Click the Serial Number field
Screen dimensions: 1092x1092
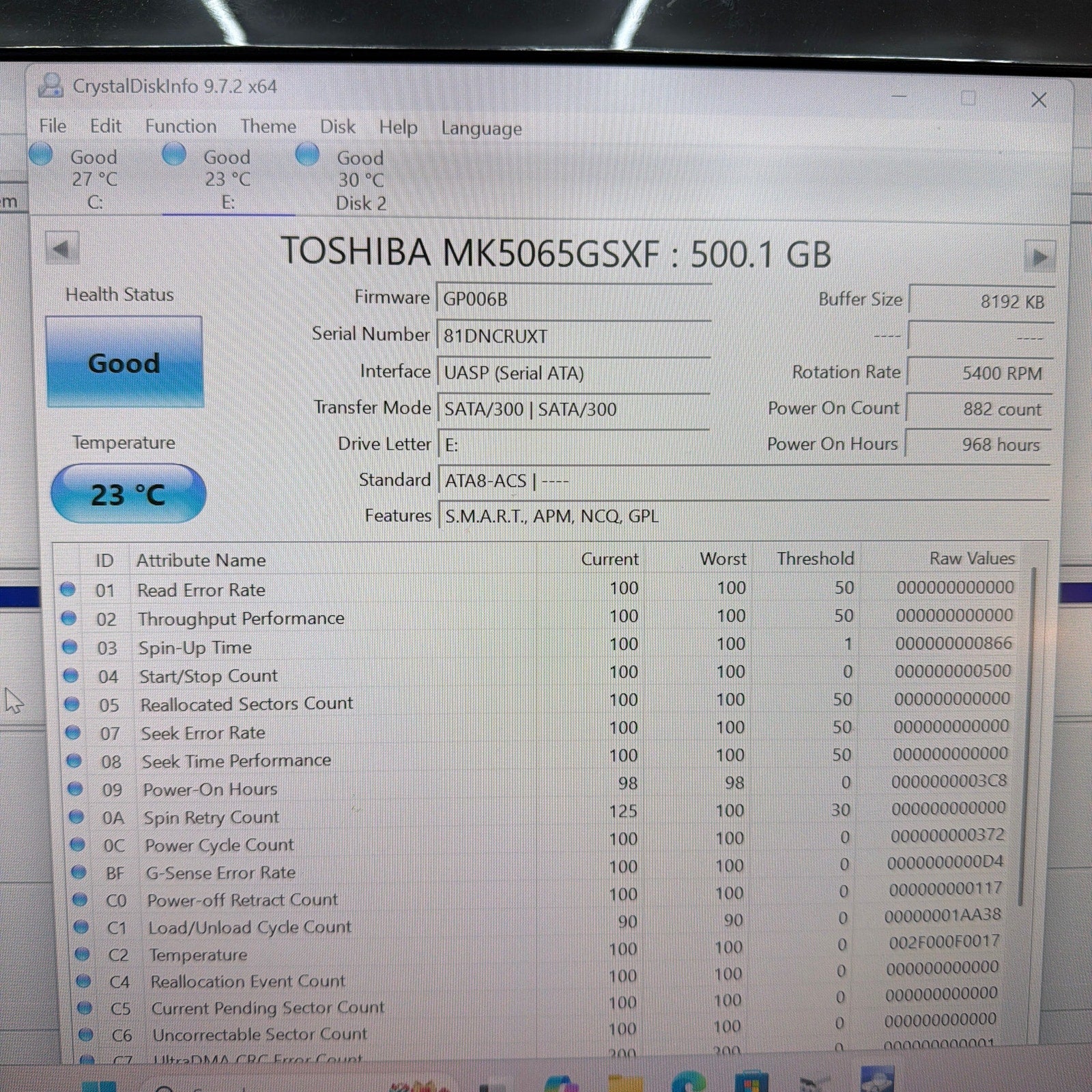572,336
